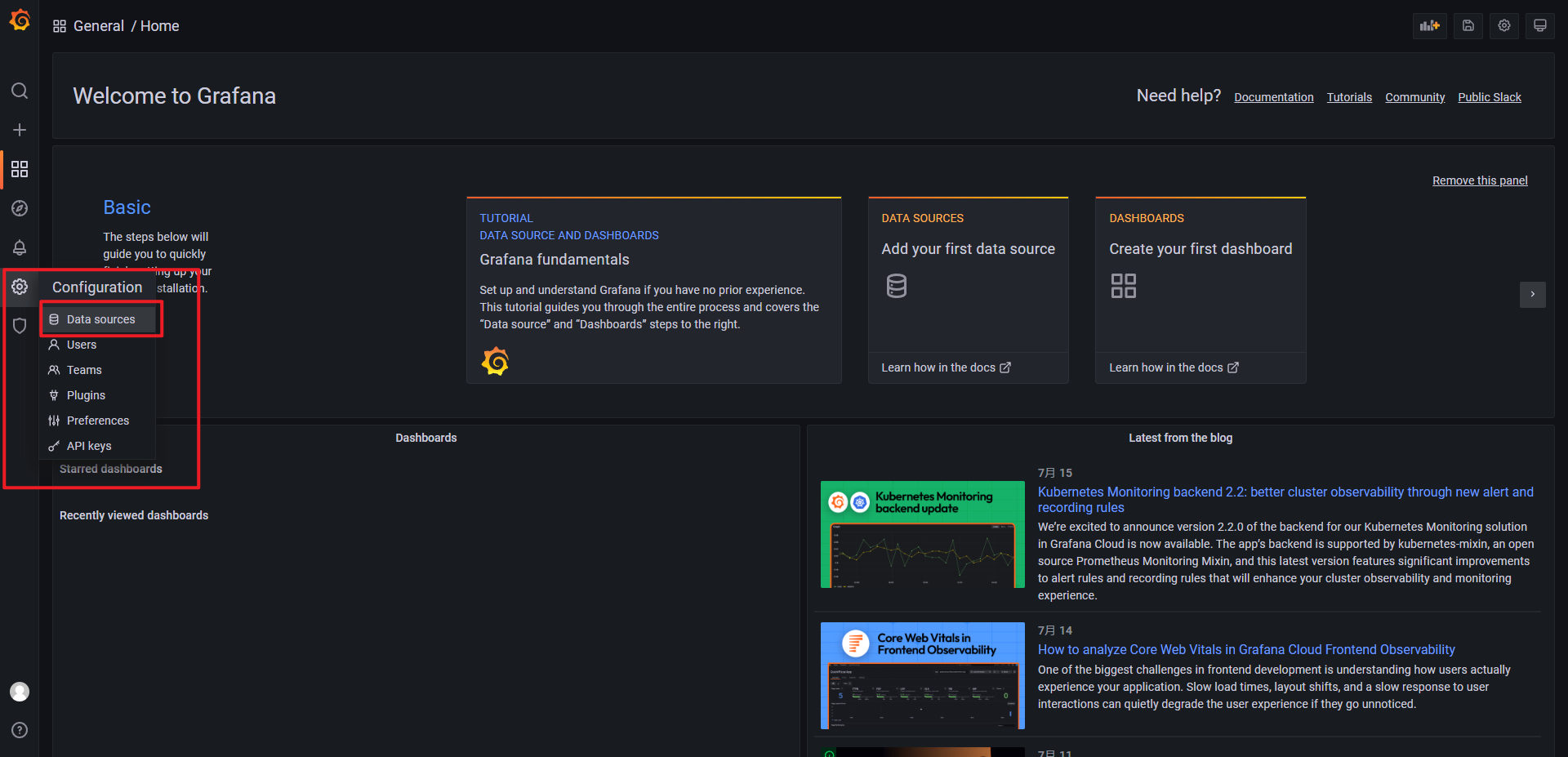The image size is (1568, 757).
Task: Click the Save dashboard icon
Action: (x=1468, y=25)
